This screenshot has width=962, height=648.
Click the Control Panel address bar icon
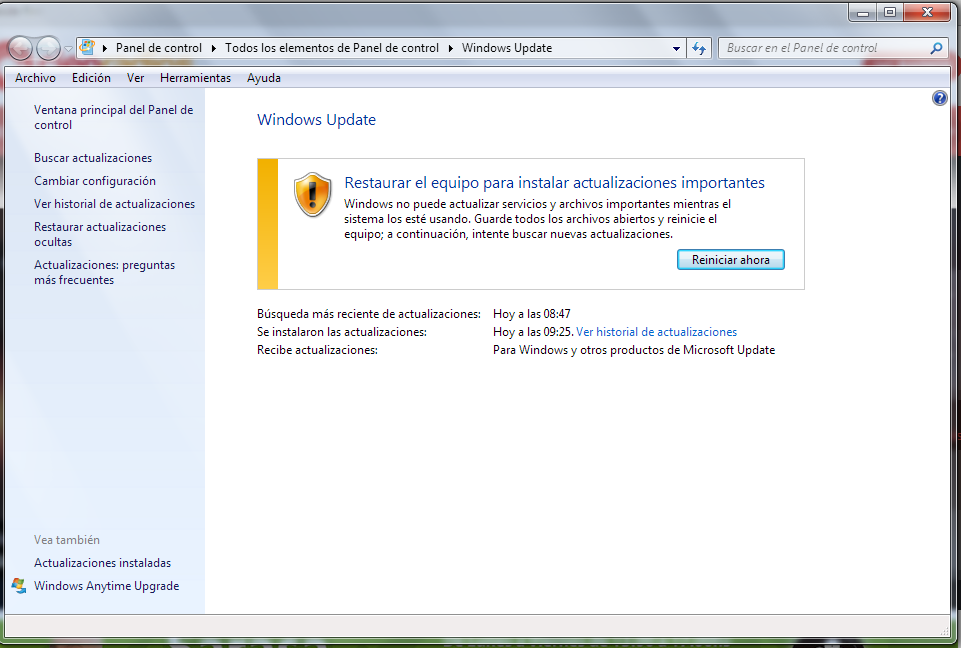coord(87,47)
